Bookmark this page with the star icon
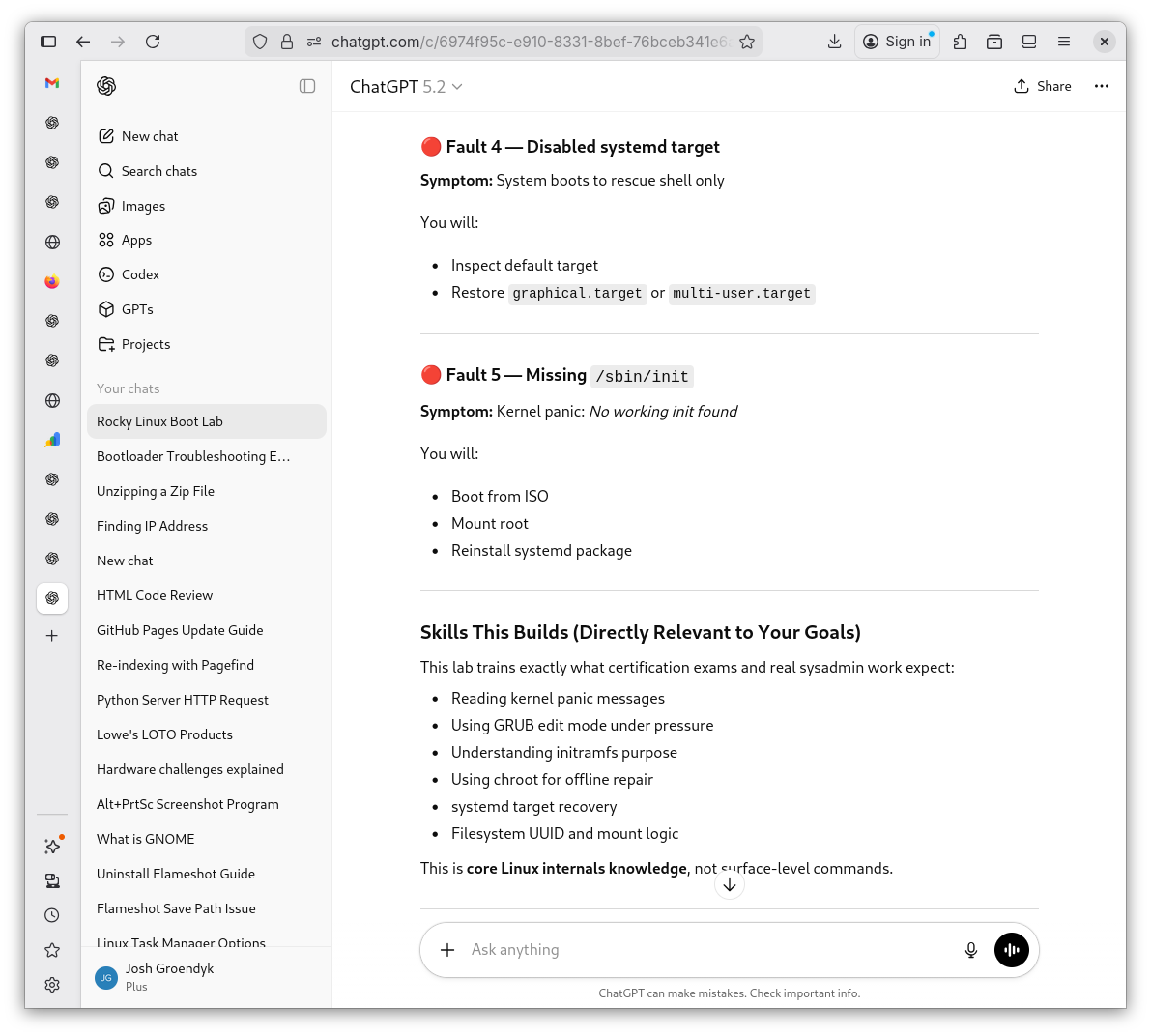Screen dimensions: 1151x1036 pos(747,42)
